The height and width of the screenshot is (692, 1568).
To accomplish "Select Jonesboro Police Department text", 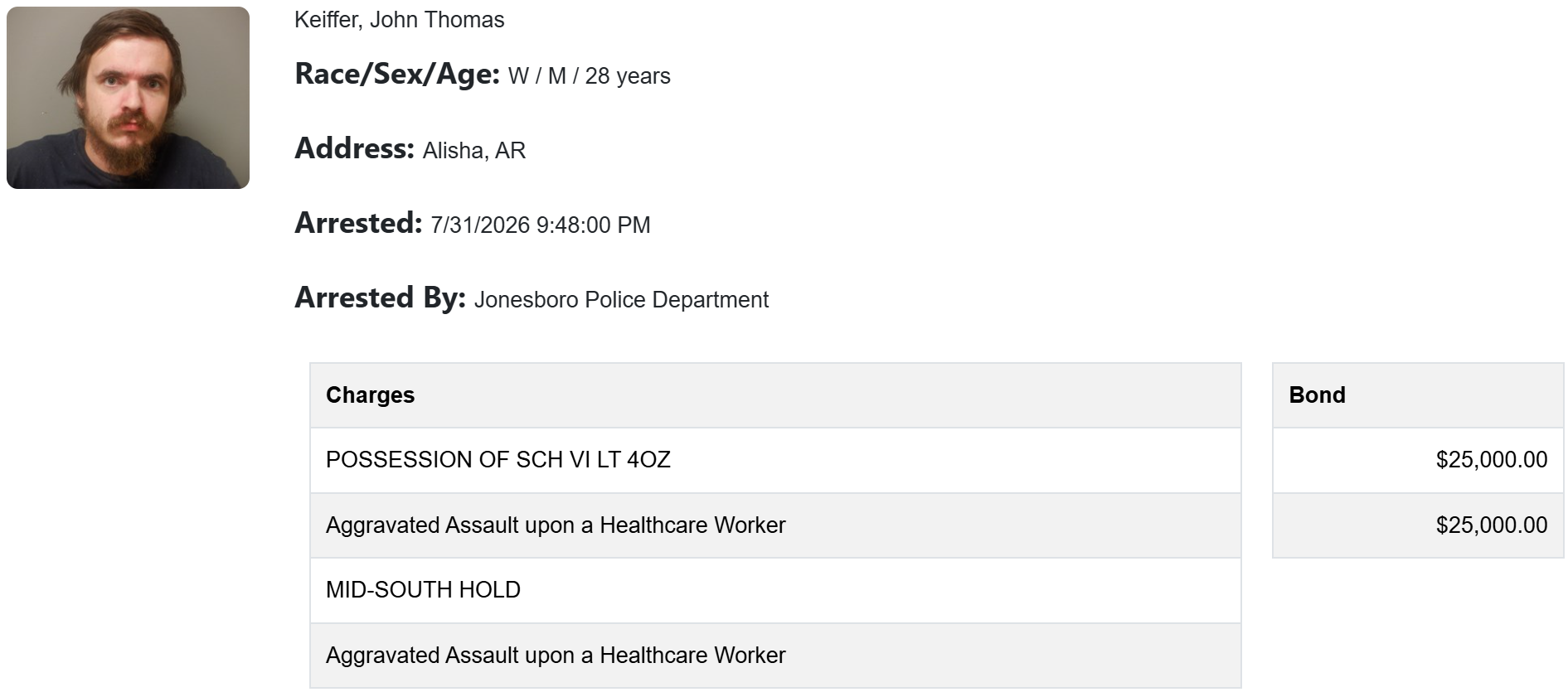I will click(x=621, y=300).
